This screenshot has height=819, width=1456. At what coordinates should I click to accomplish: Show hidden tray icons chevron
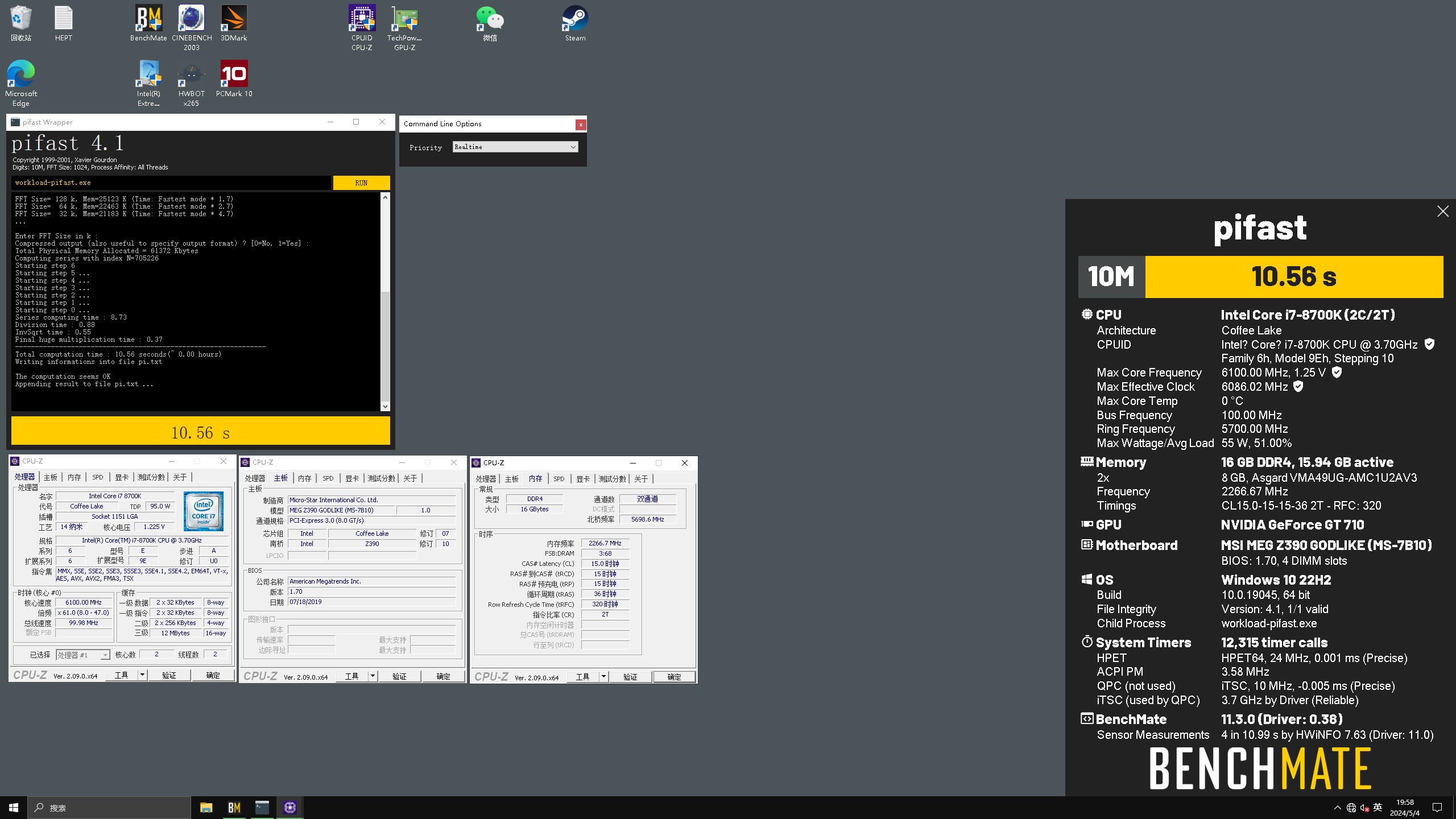pos(1337,808)
